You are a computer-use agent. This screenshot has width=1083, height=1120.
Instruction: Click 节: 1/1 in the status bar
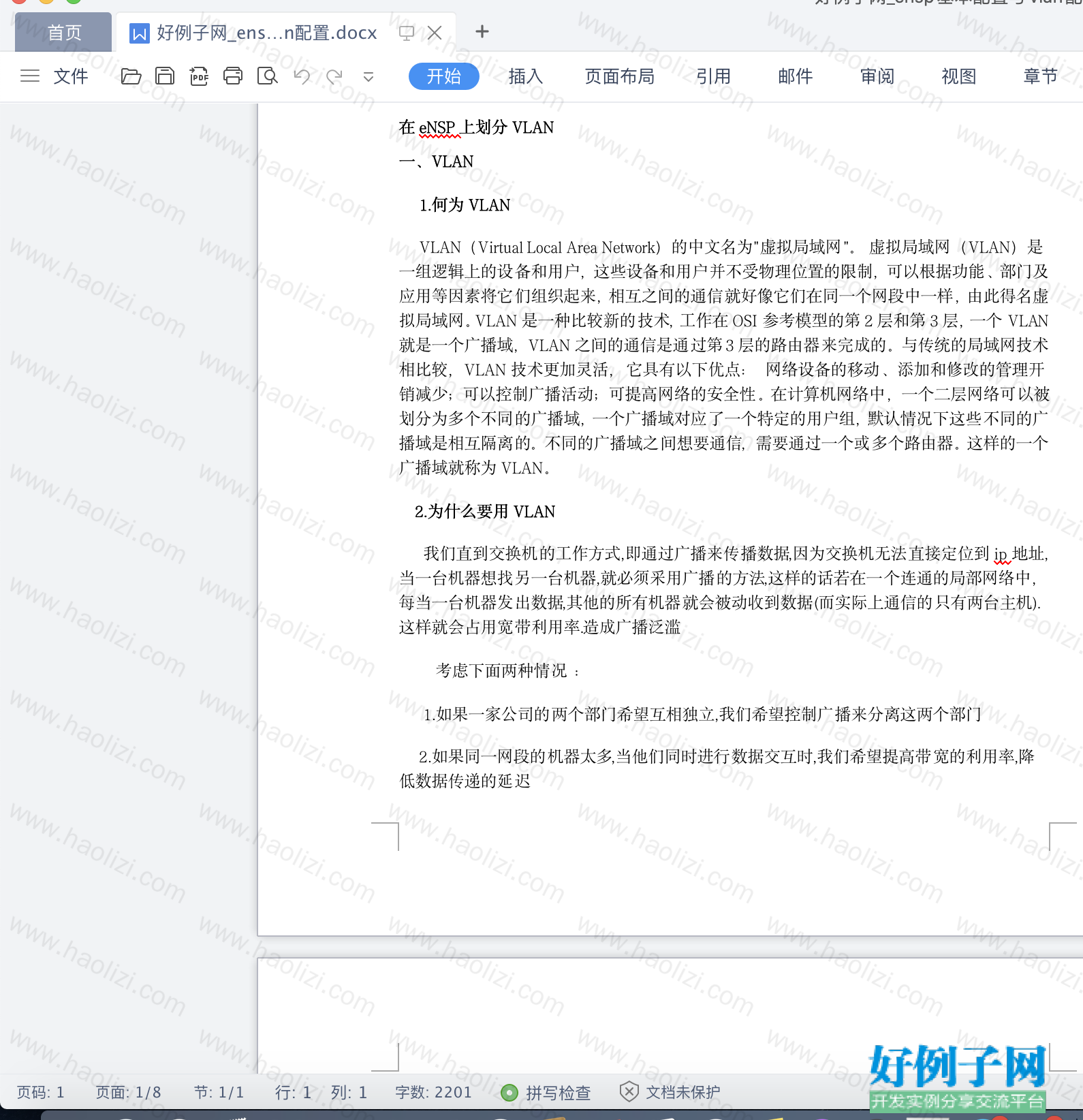pos(219,1092)
